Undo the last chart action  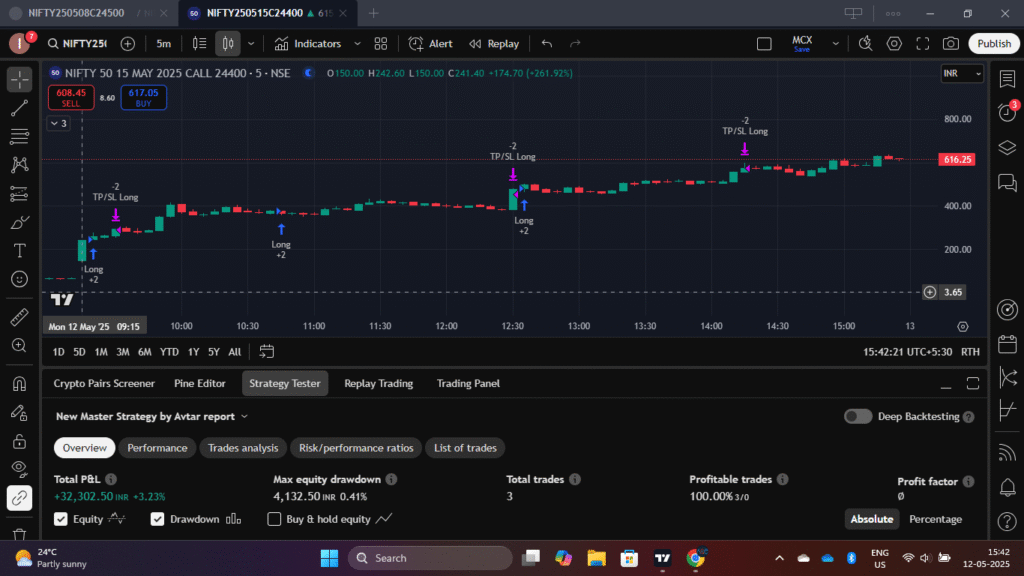click(x=547, y=44)
